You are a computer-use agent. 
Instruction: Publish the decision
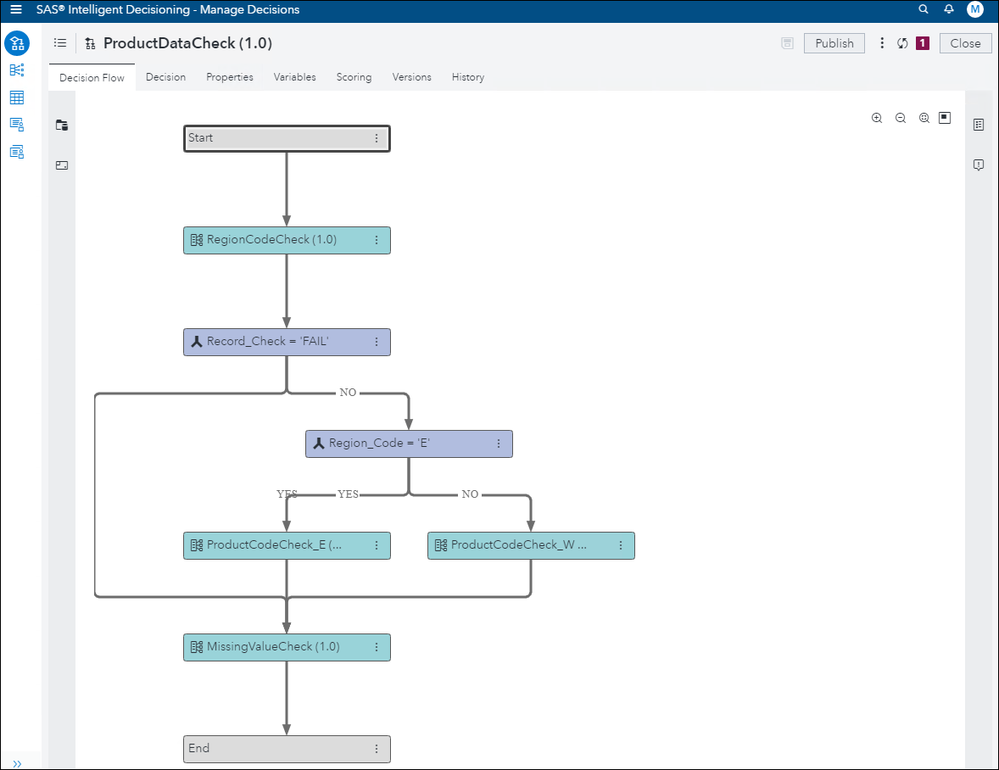tap(834, 43)
